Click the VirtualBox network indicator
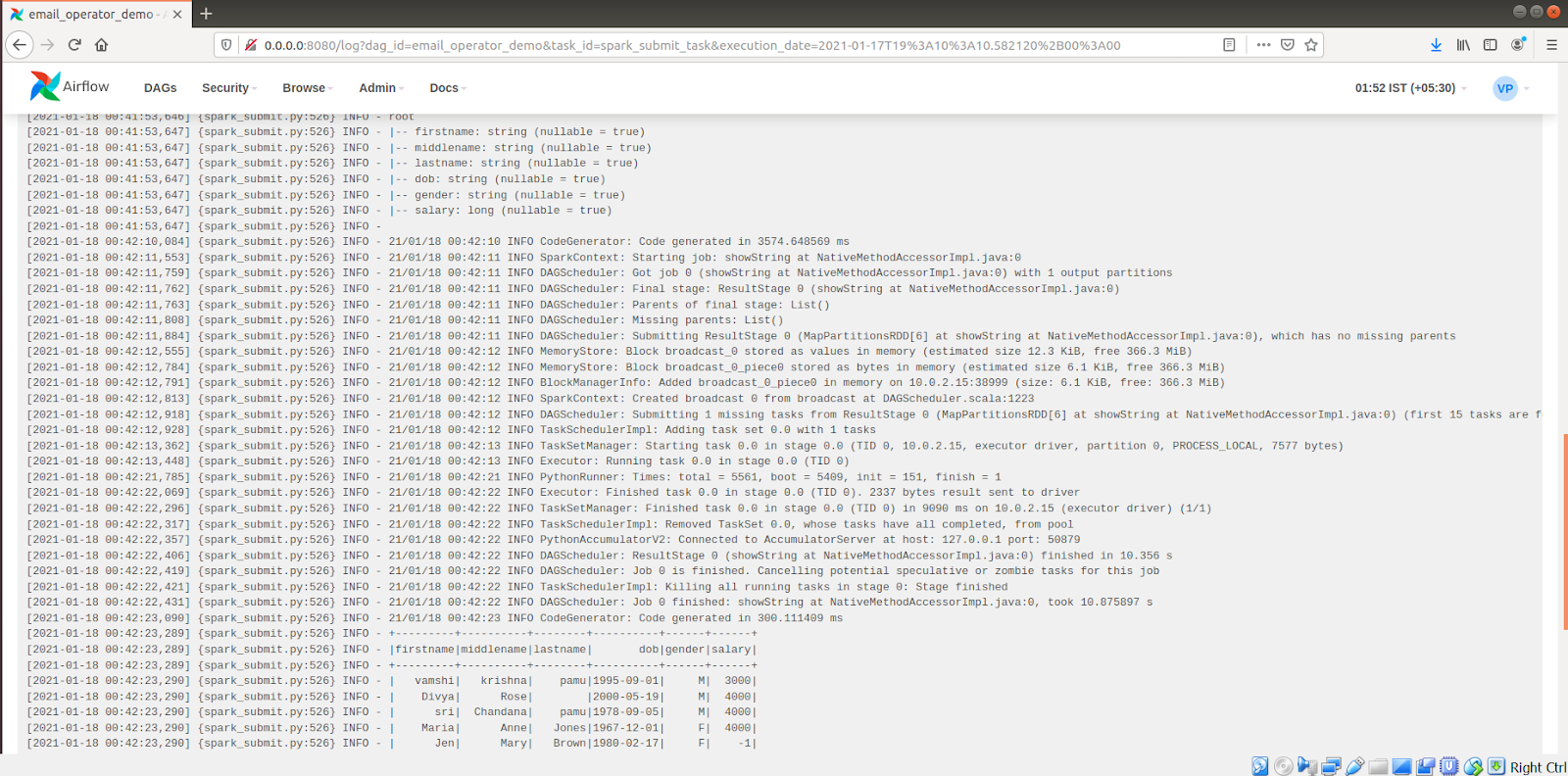 point(1331,766)
